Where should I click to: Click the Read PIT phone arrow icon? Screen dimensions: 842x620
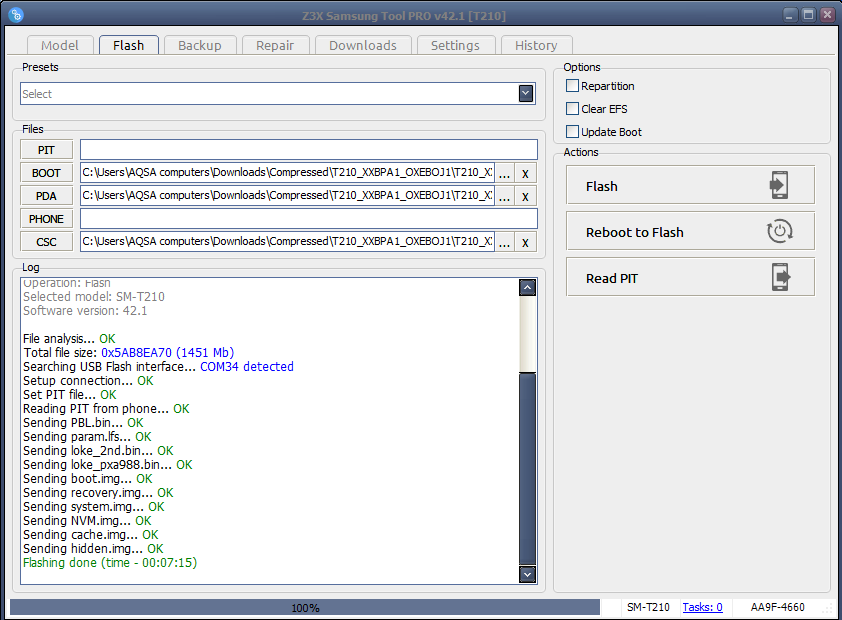point(781,278)
